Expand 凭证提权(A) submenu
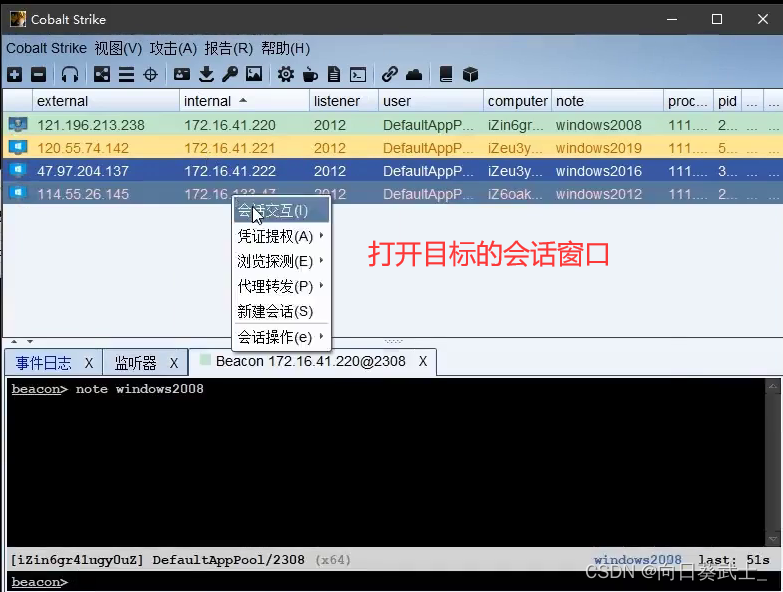This screenshot has width=783, height=592. 282,236
